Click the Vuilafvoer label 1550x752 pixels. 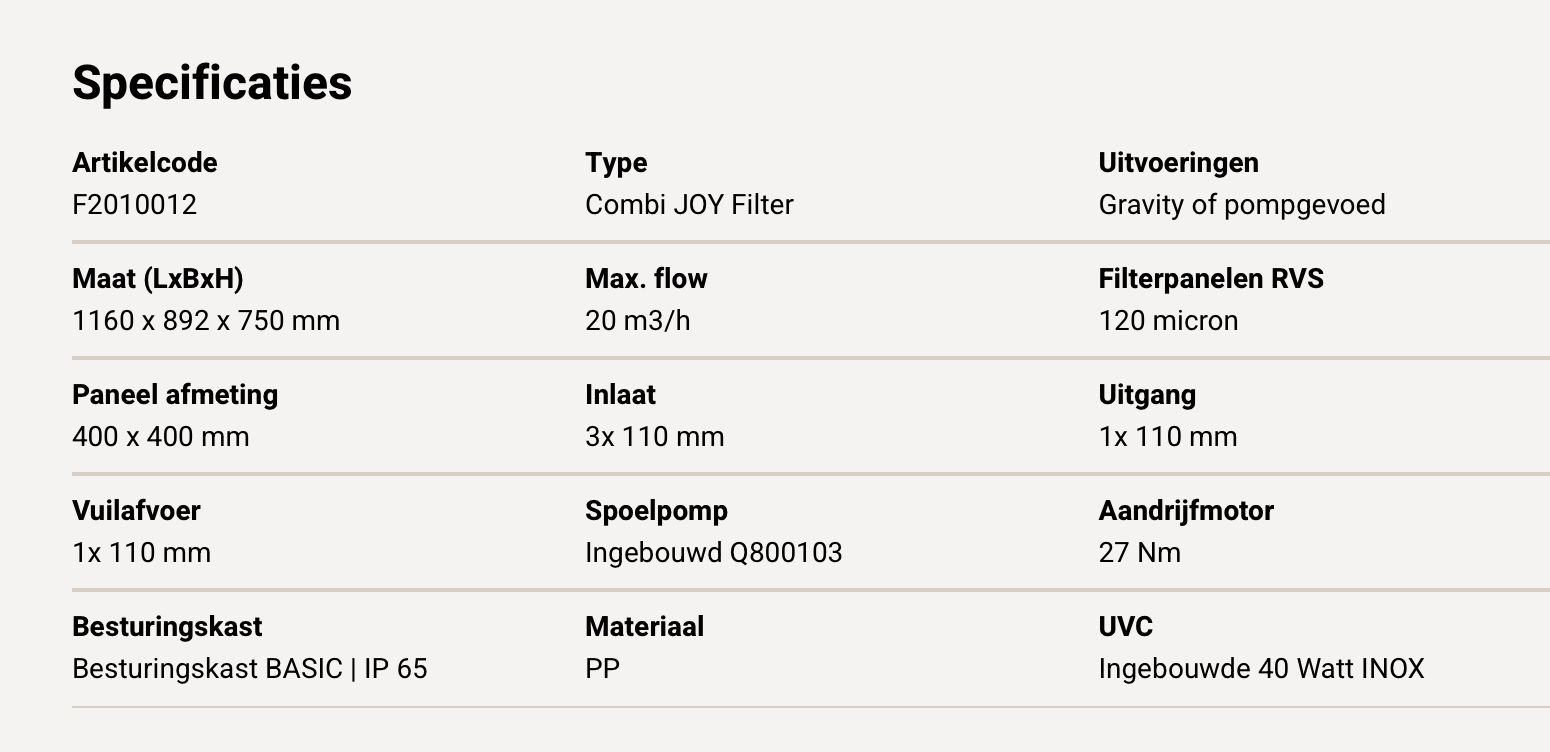pos(136,511)
